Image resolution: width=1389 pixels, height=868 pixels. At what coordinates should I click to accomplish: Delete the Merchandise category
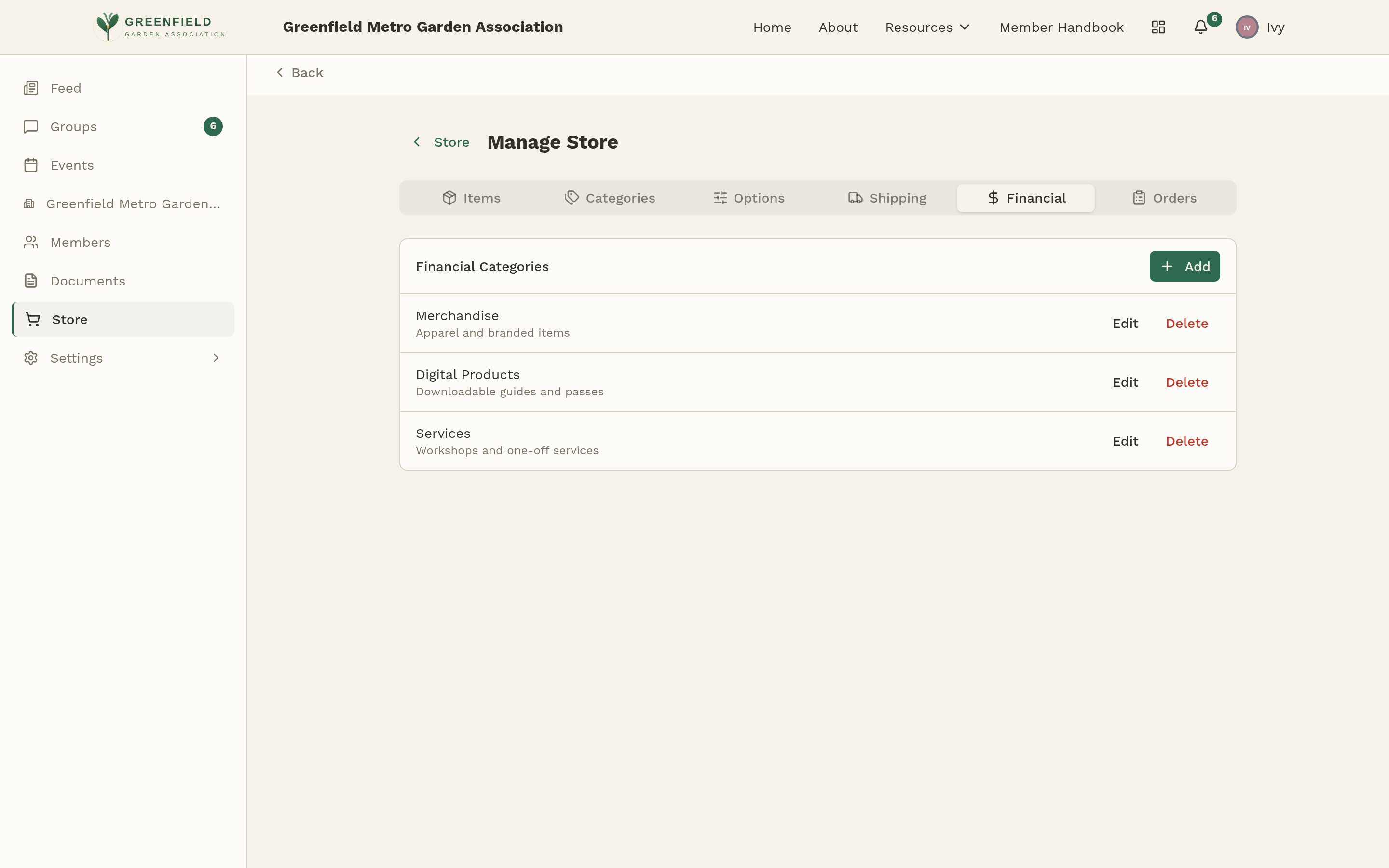point(1187,323)
